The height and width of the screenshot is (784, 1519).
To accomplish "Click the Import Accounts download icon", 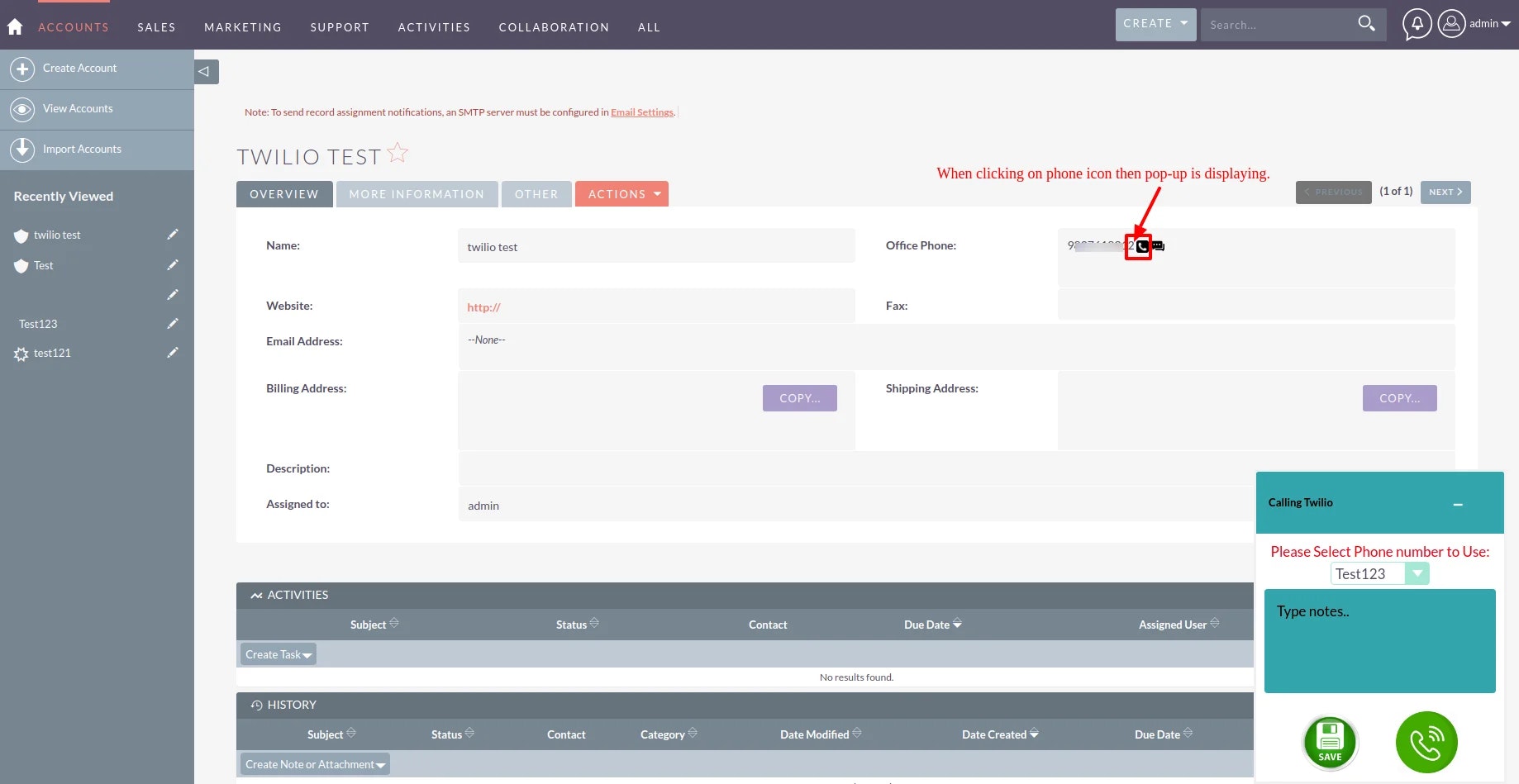I will 22,150.
